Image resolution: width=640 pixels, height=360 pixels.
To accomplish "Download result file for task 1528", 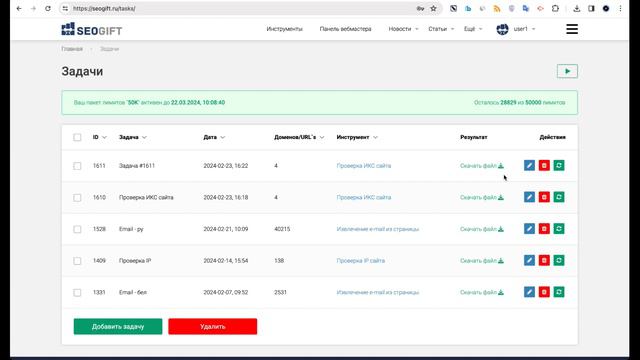I will pos(482,229).
